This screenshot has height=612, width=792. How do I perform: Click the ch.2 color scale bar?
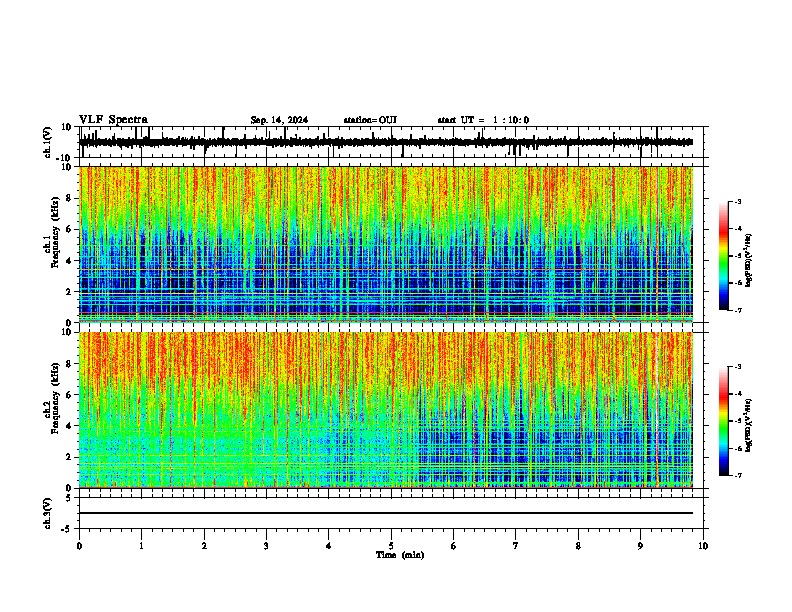724,421
